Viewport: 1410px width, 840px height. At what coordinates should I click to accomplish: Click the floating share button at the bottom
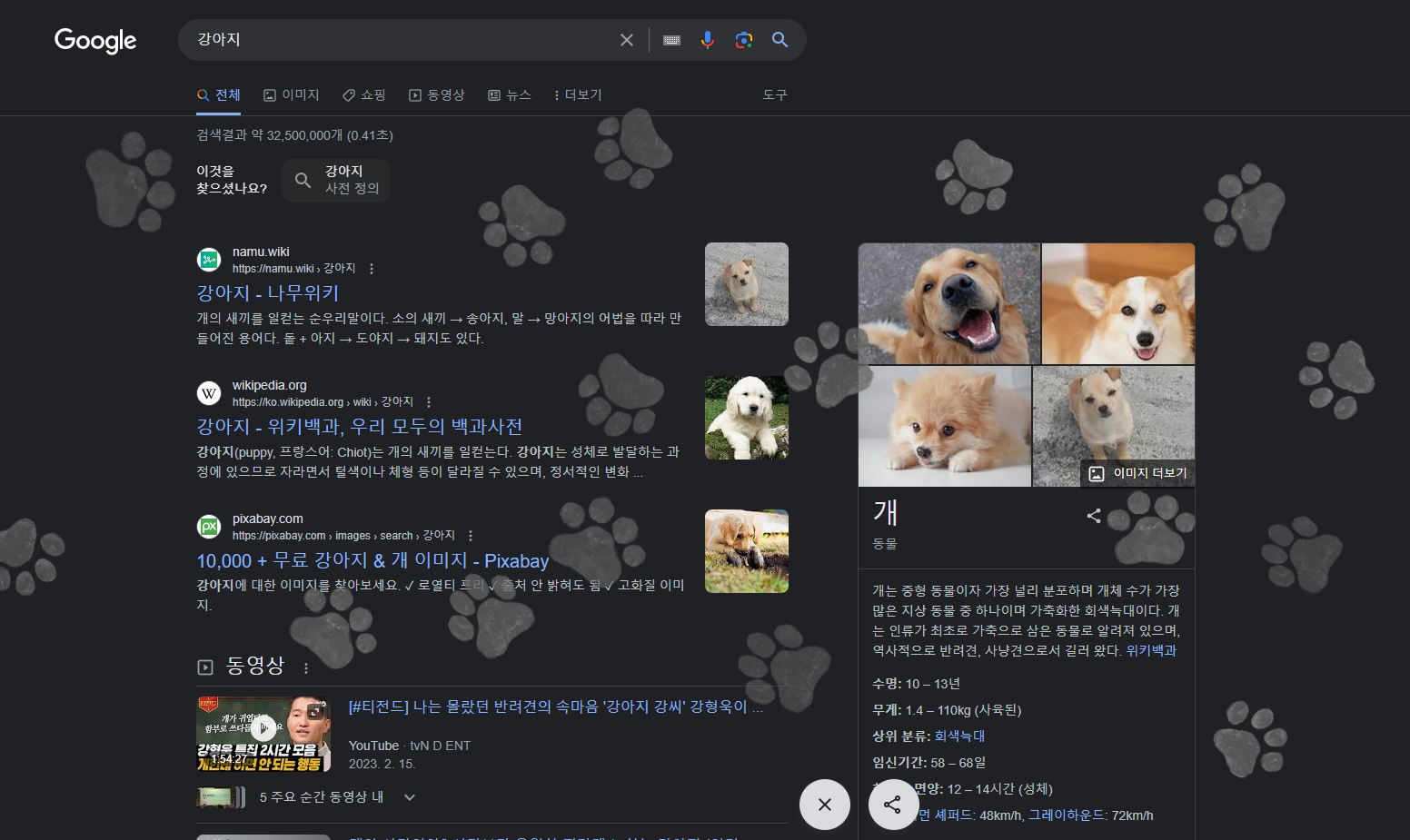point(893,805)
